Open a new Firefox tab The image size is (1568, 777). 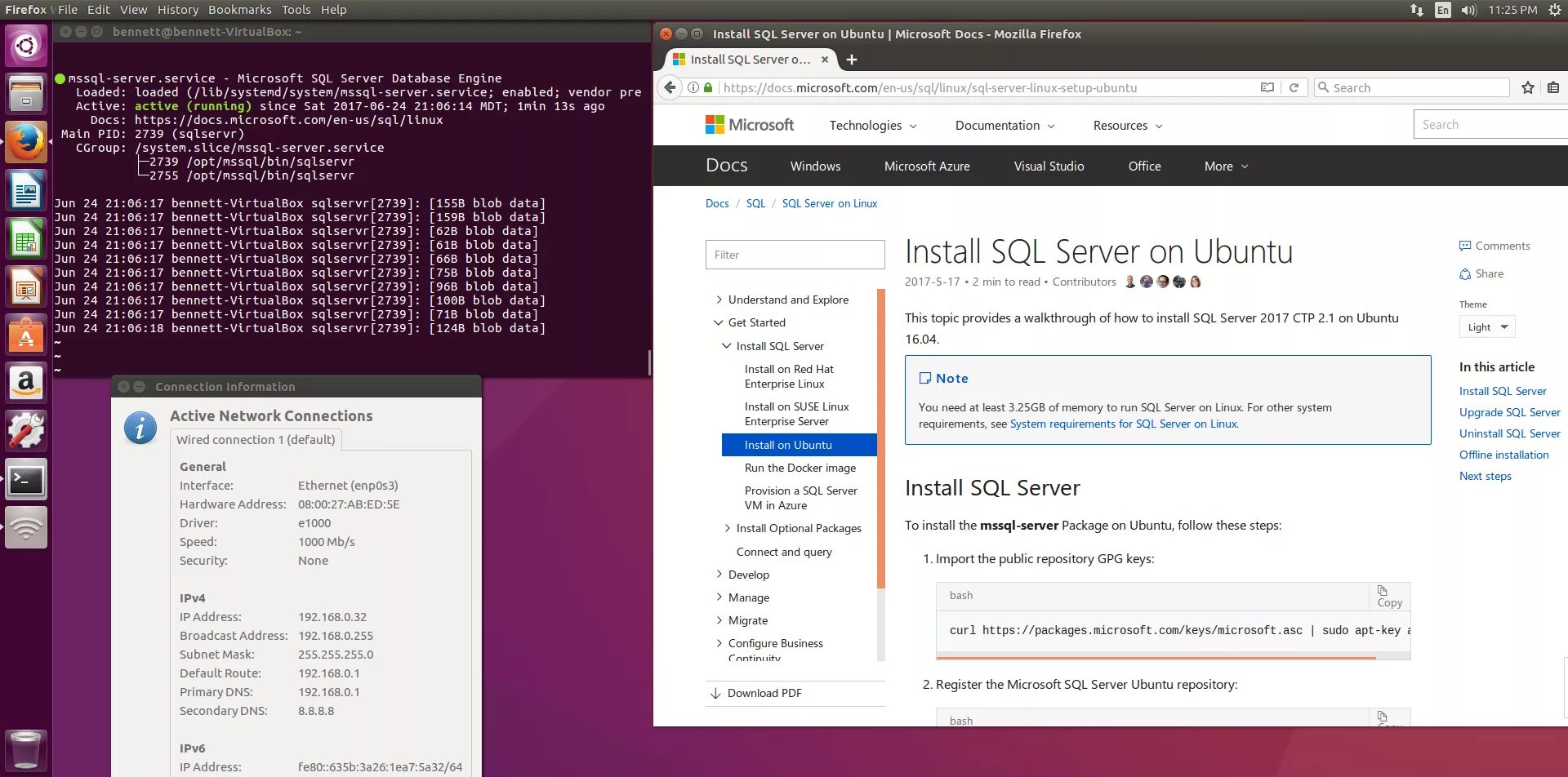click(x=852, y=60)
